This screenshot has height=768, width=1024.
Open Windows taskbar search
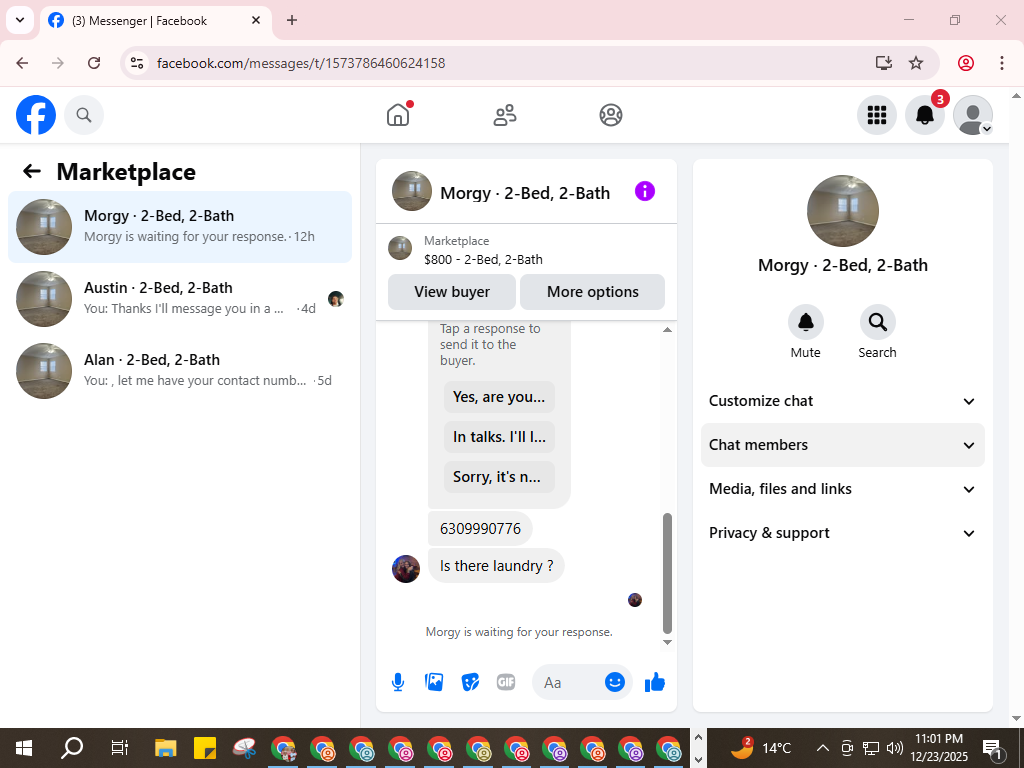click(x=72, y=748)
